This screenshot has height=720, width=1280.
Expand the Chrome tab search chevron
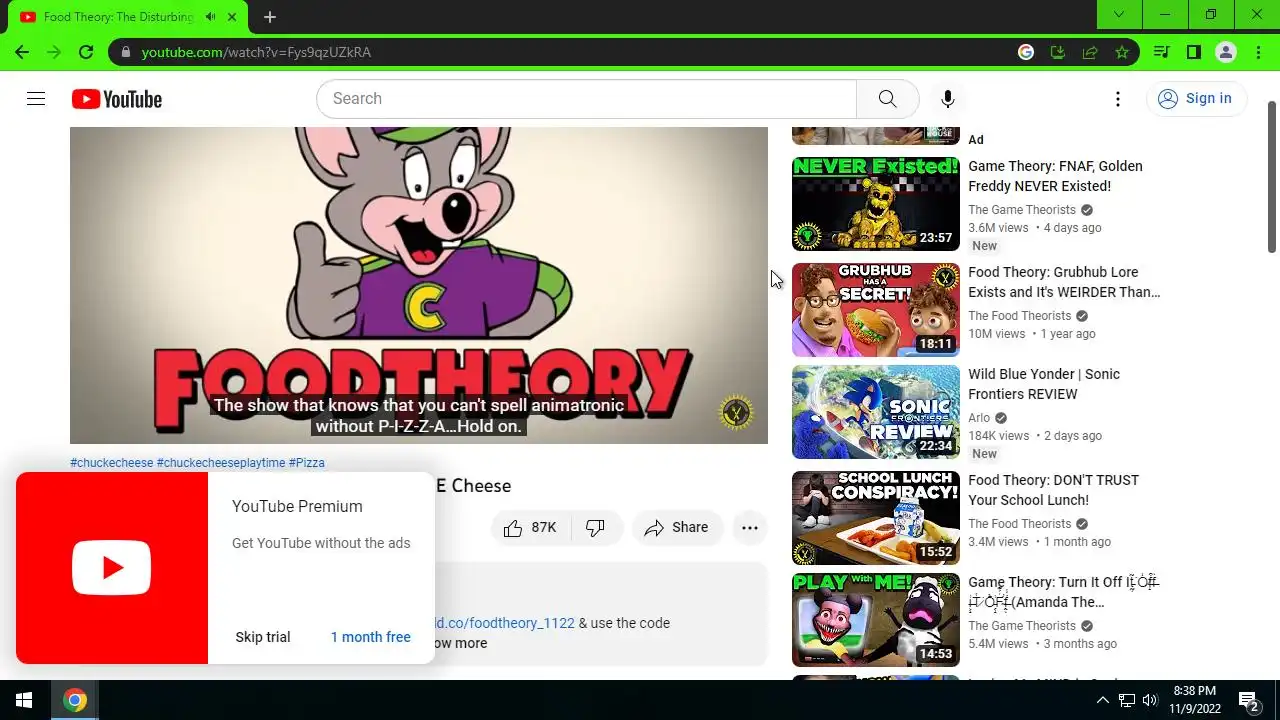click(x=1119, y=15)
